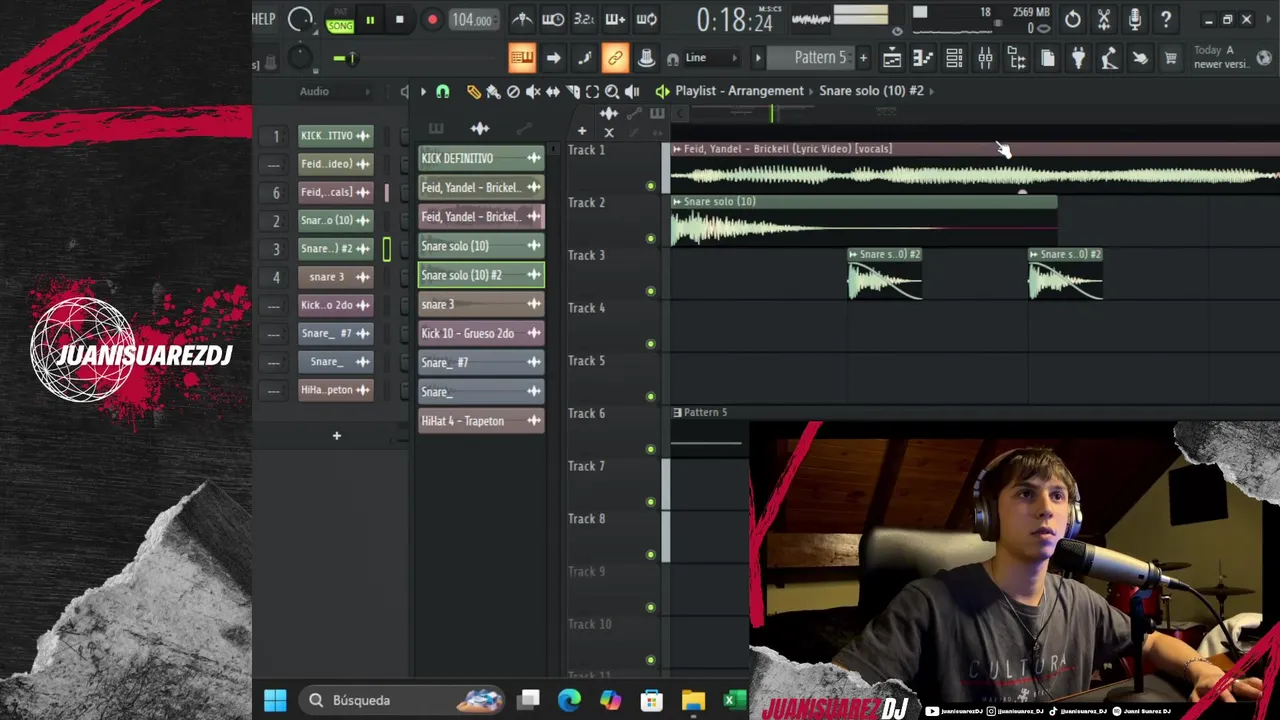
Task: Click the undo history circular arrow icon
Action: click(x=1072, y=19)
